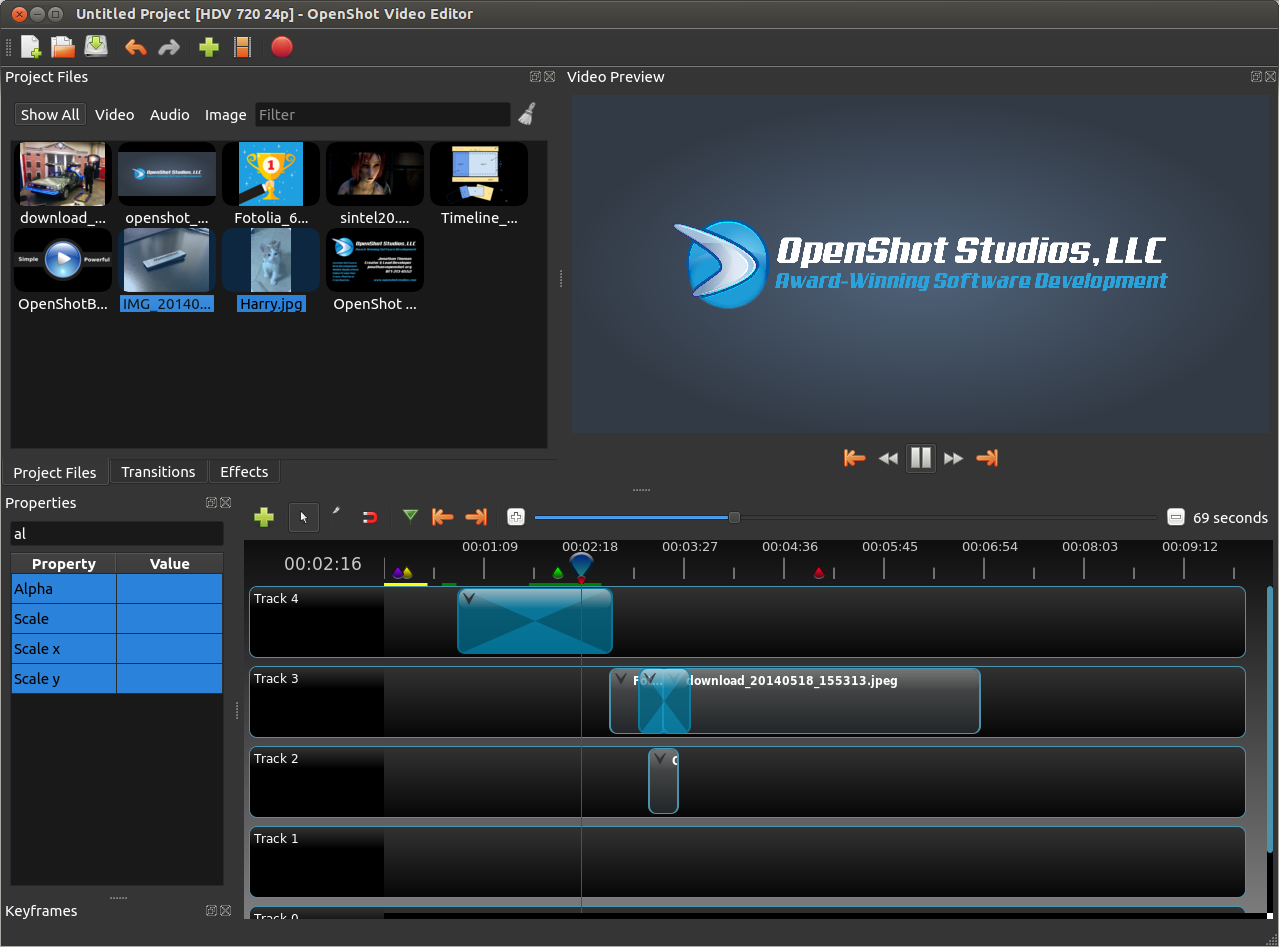Toggle the Video filter in Project Files
The height and width of the screenshot is (947, 1279).
[x=114, y=114]
